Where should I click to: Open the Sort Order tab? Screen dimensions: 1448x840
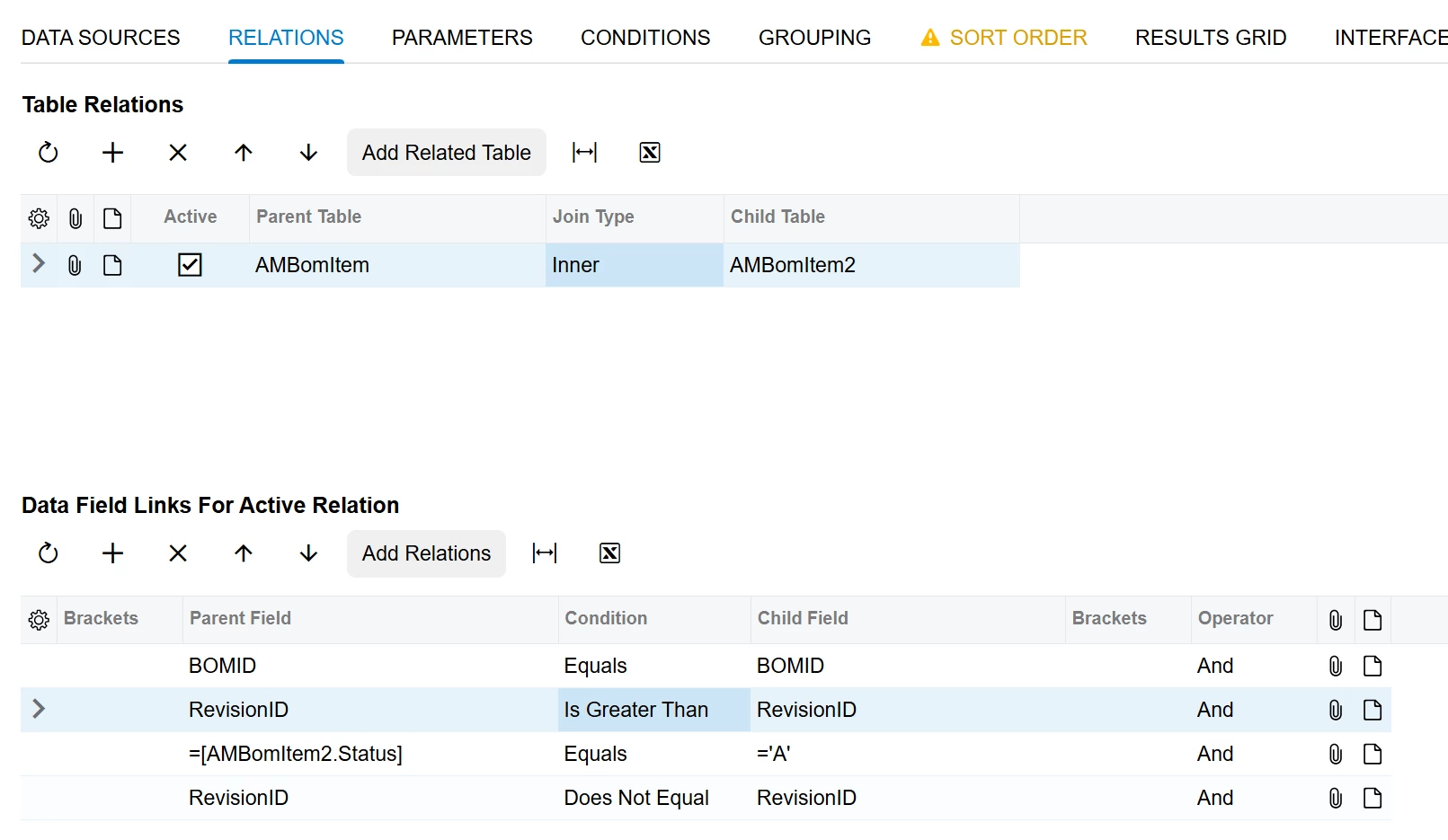point(1017,38)
